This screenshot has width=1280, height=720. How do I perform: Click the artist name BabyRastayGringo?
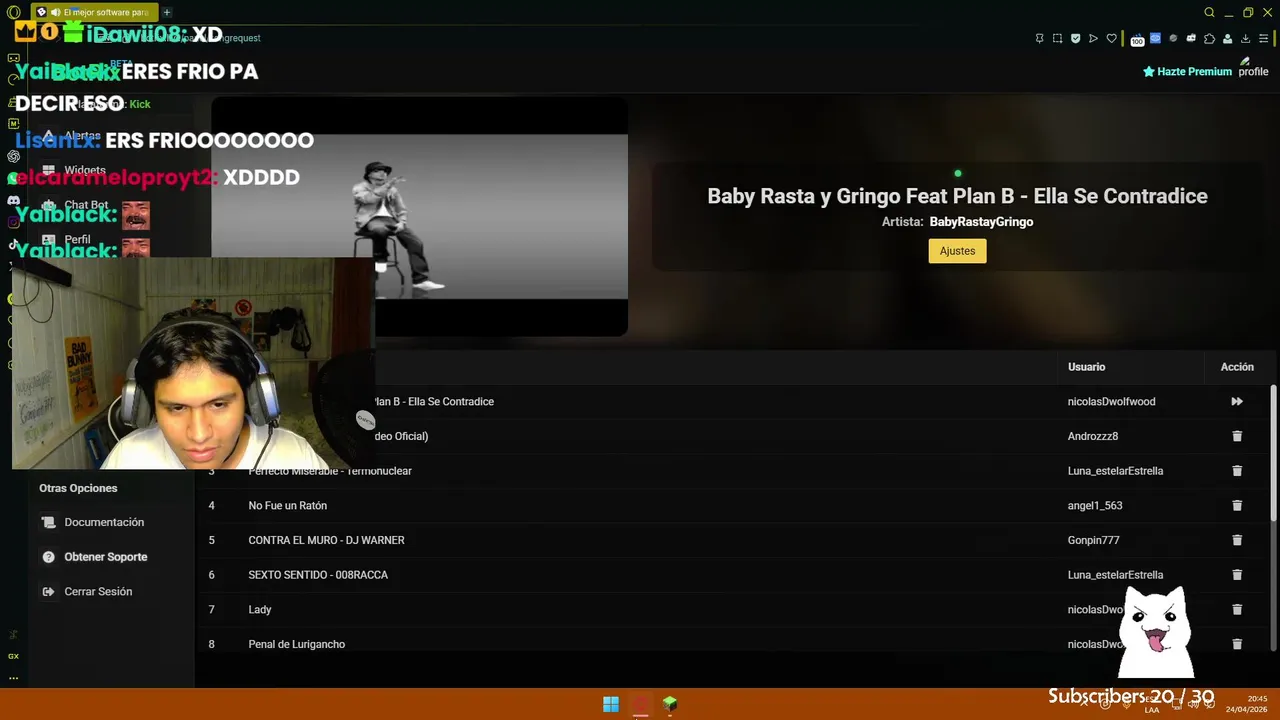[x=981, y=222]
